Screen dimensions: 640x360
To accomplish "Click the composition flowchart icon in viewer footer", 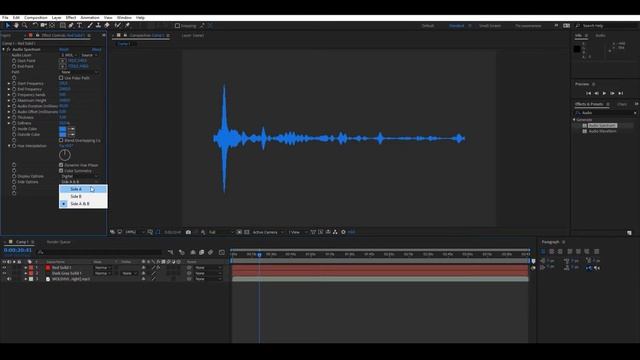I will pyautogui.click(x=335, y=232).
